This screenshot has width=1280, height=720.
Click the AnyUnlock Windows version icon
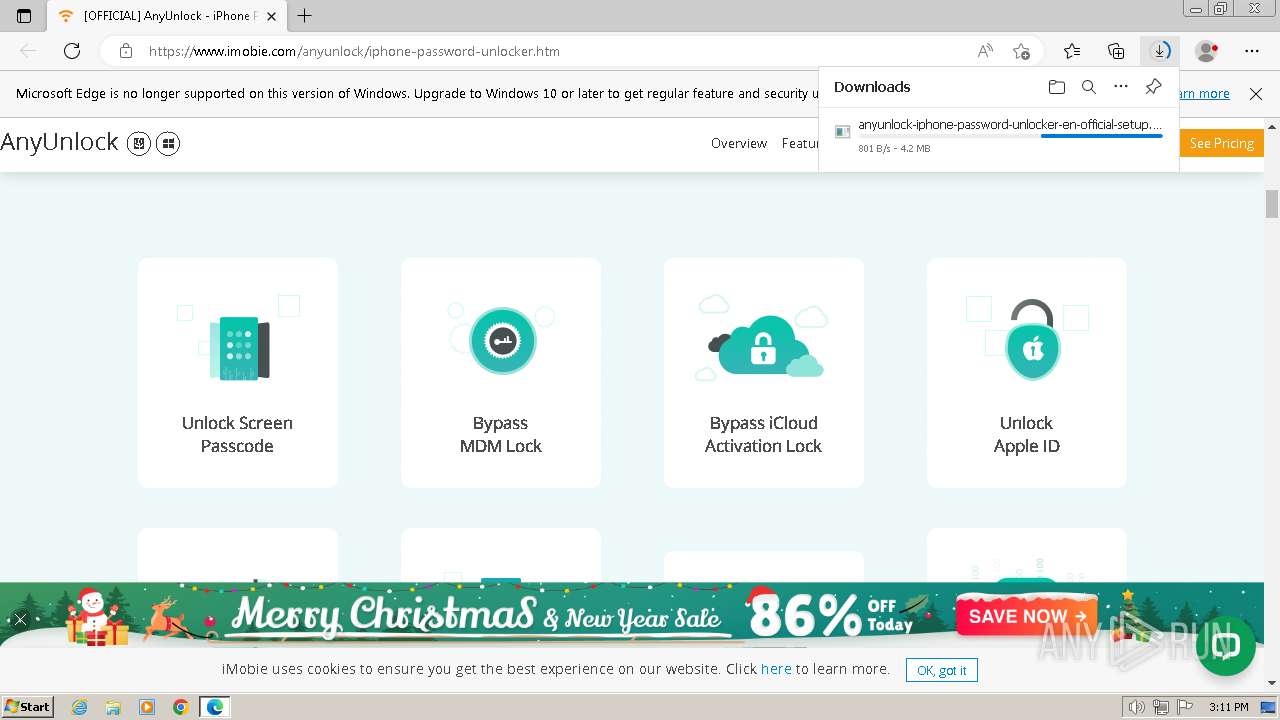(x=168, y=144)
